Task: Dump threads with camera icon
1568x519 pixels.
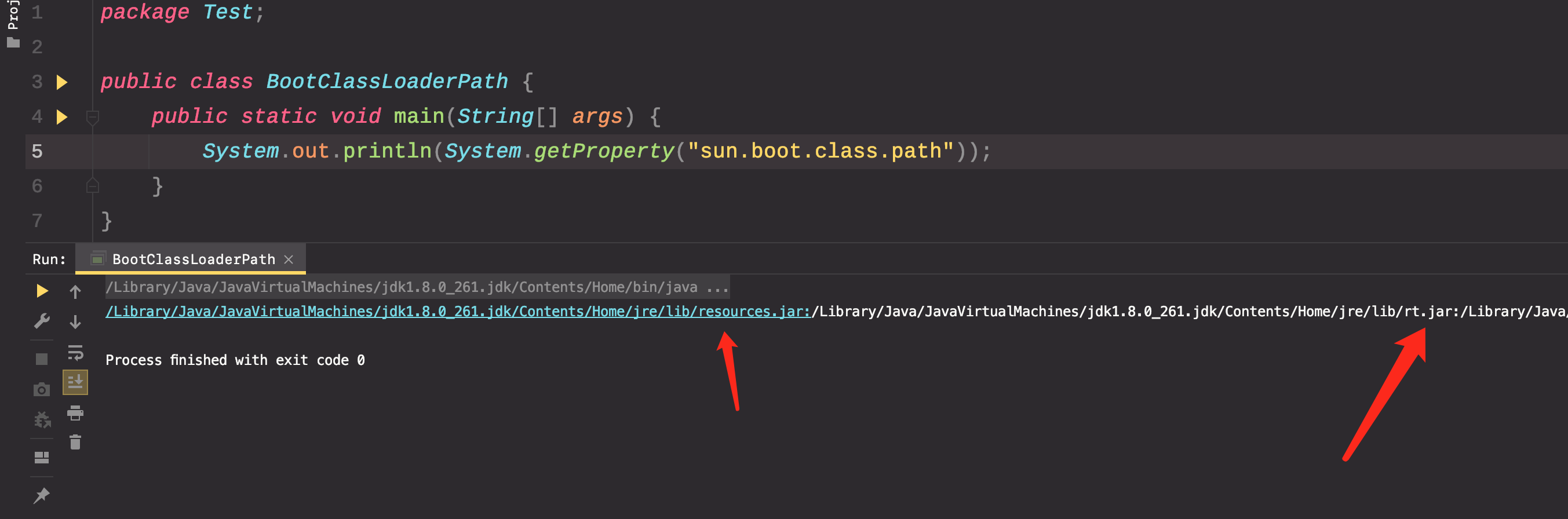Action: (x=41, y=389)
